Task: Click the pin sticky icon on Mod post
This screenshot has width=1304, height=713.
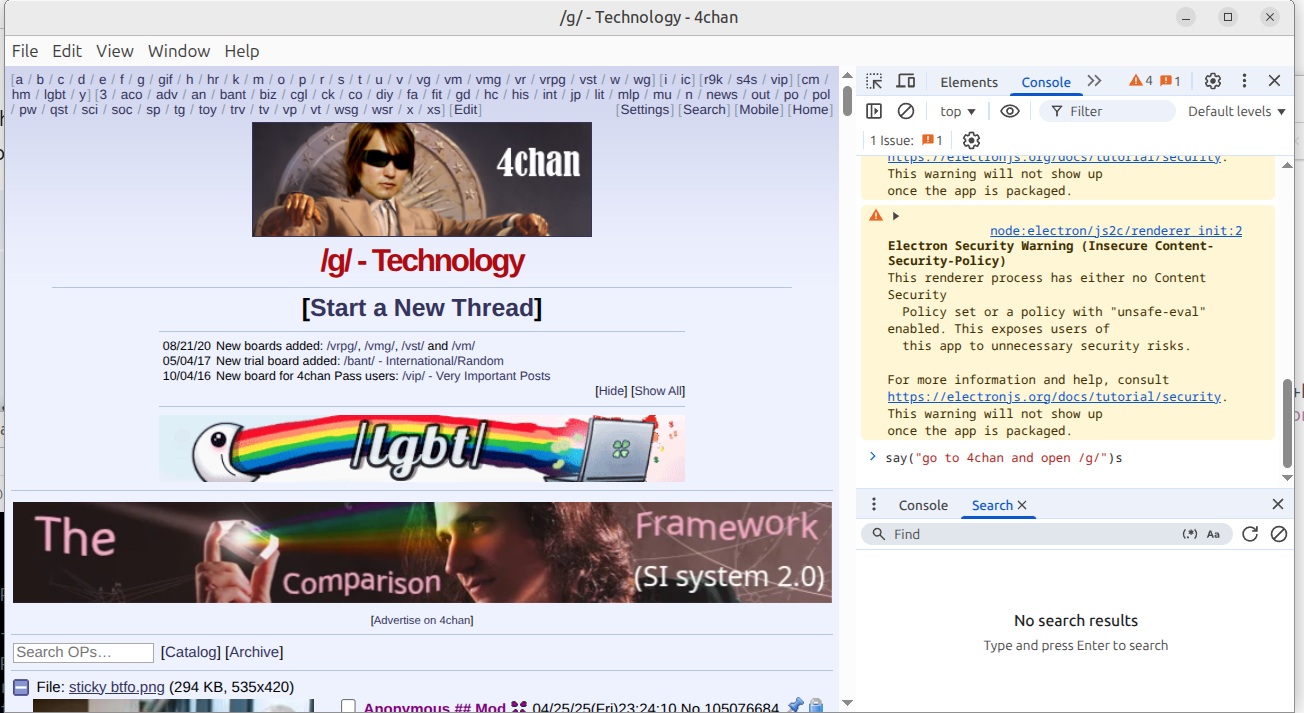Action: tap(795, 707)
